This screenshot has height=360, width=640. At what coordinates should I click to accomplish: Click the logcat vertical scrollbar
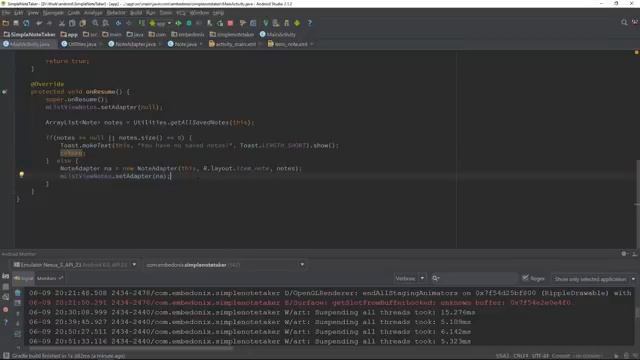638,312
